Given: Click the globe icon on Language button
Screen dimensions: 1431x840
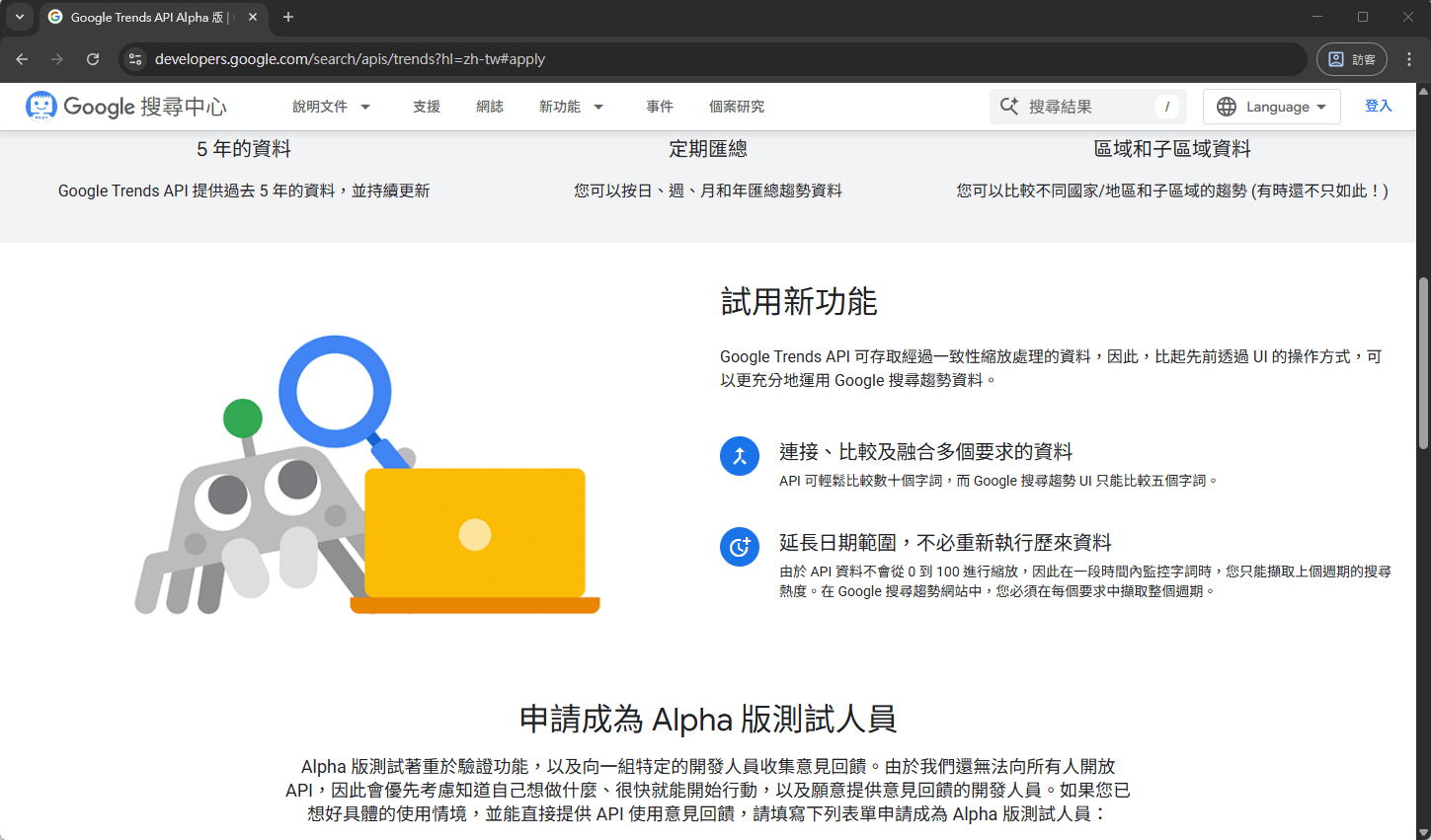Looking at the screenshot, I should (1227, 107).
